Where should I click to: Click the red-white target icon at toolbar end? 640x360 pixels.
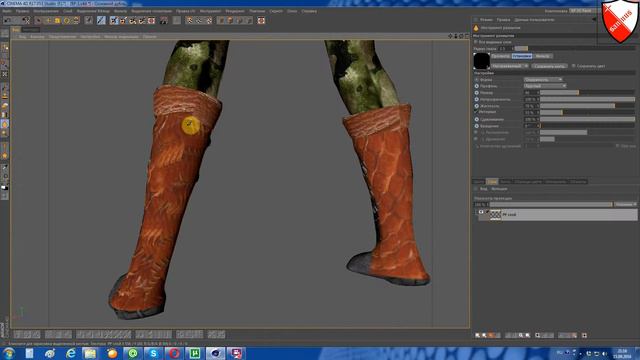pos(261,20)
